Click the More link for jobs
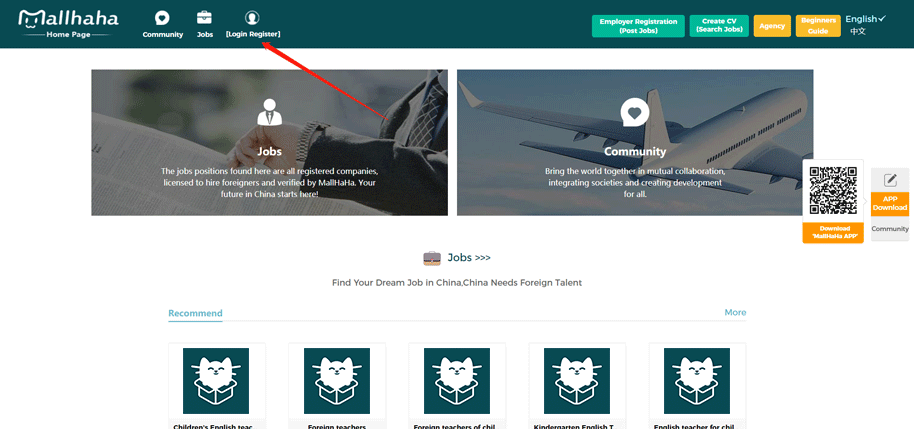Image resolution: width=914 pixels, height=429 pixels. 735,312
